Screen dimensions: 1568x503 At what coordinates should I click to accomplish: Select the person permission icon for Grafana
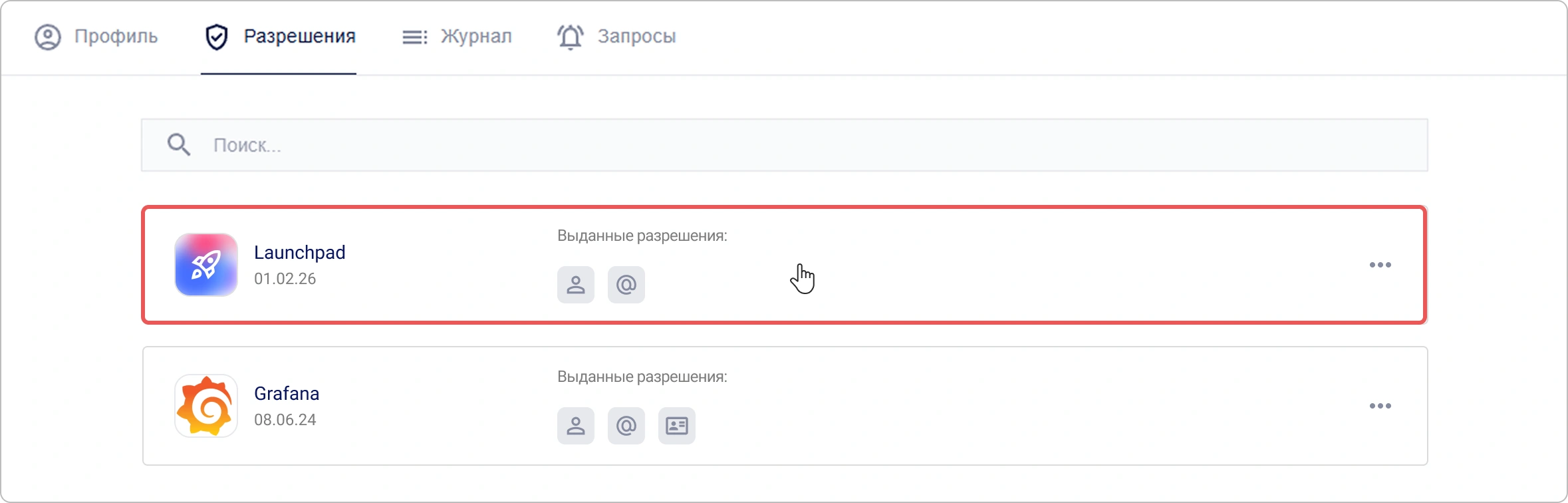pos(575,425)
